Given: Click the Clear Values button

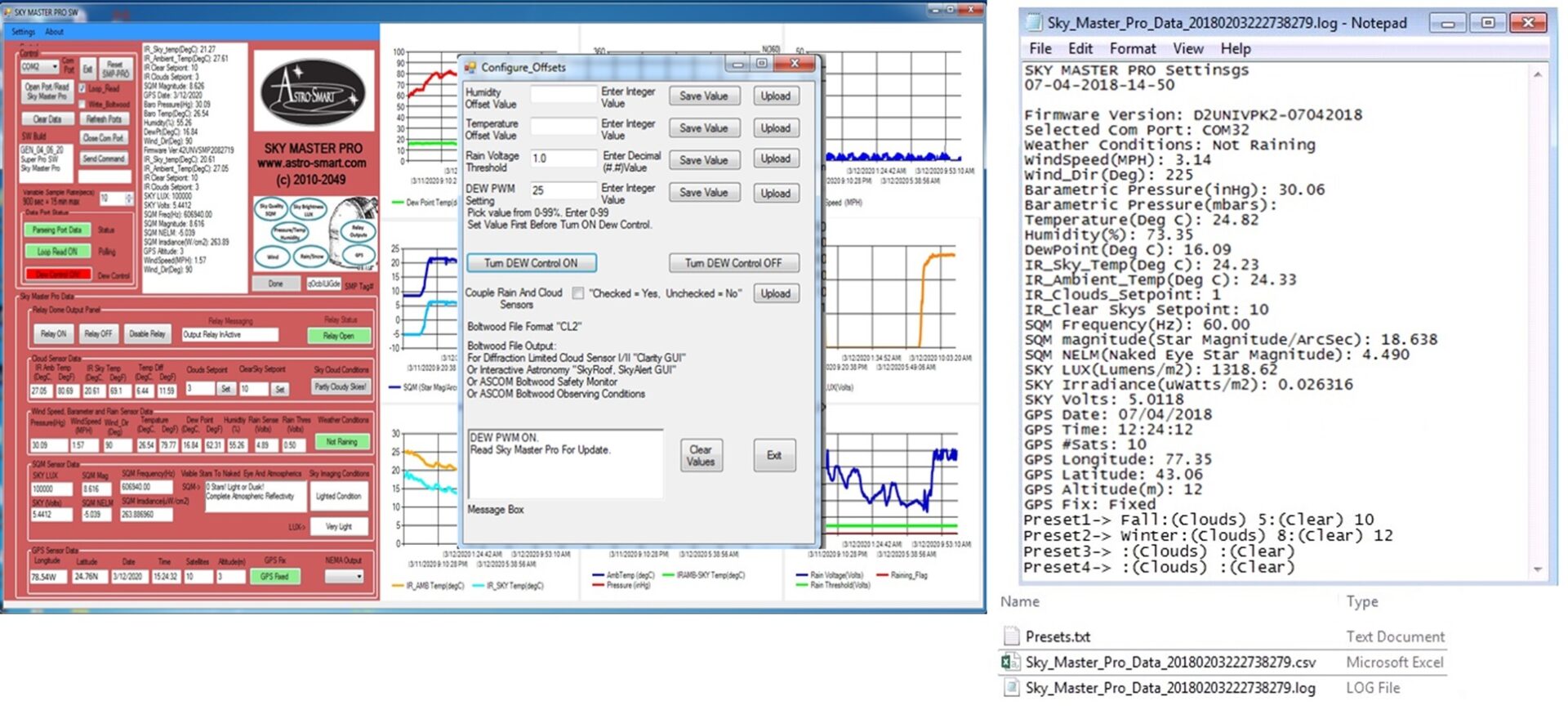Looking at the screenshot, I should tap(700, 456).
